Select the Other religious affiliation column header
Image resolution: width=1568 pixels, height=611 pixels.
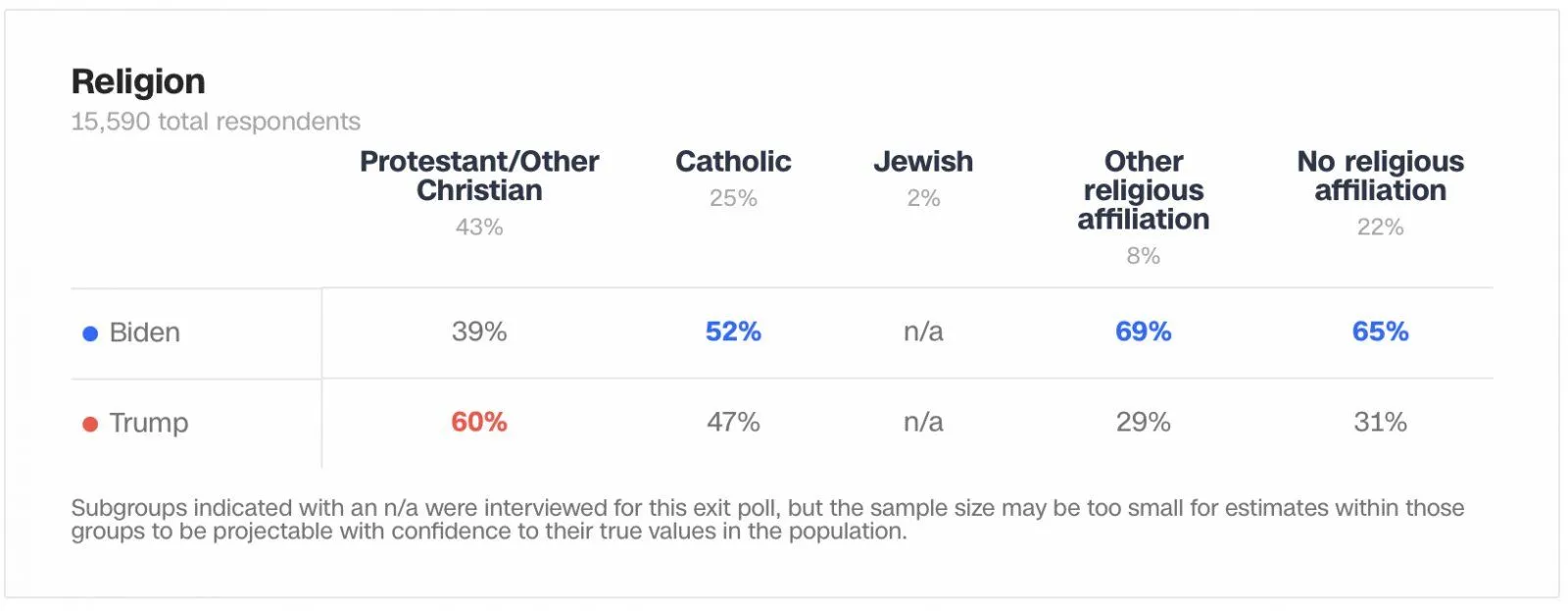click(1144, 190)
